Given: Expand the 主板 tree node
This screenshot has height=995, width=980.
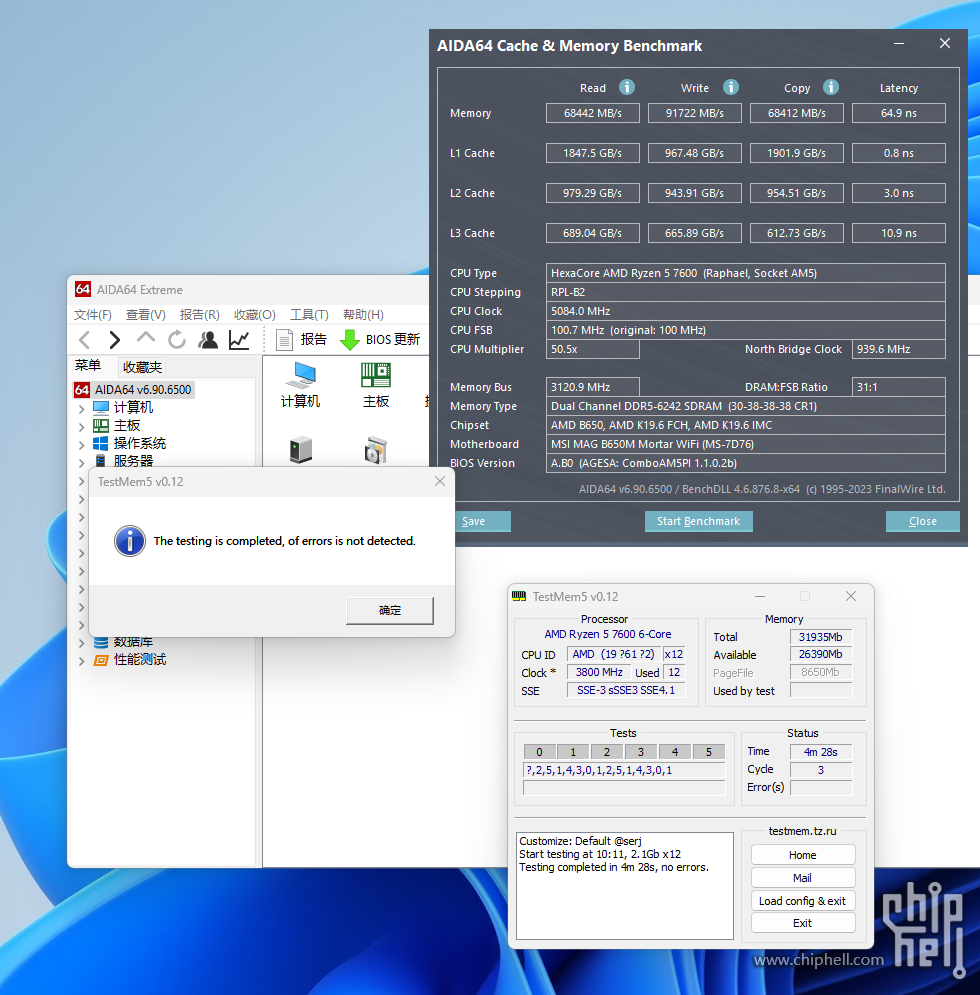Looking at the screenshot, I should 81,426.
